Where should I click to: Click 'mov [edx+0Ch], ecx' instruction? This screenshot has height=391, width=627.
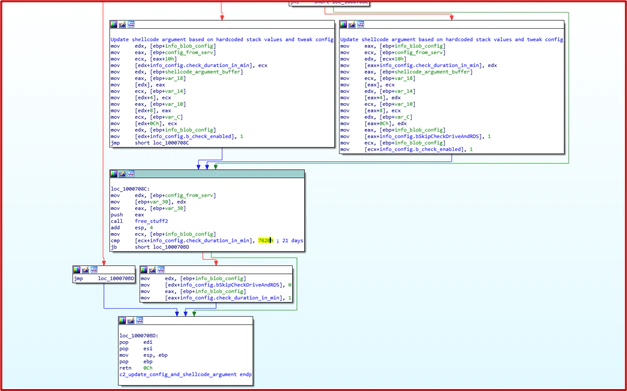pos(144,124)
